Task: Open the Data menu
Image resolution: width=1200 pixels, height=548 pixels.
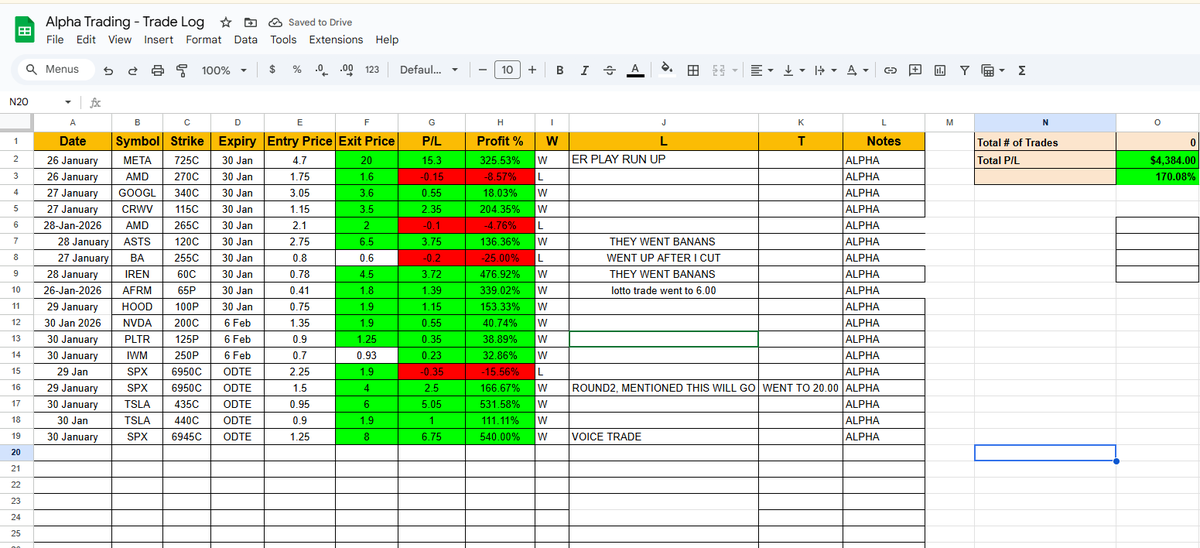Action: pos(246,40)
